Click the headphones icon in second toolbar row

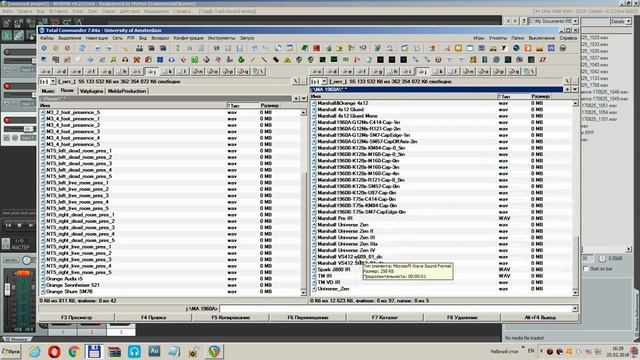click(125, 60)
